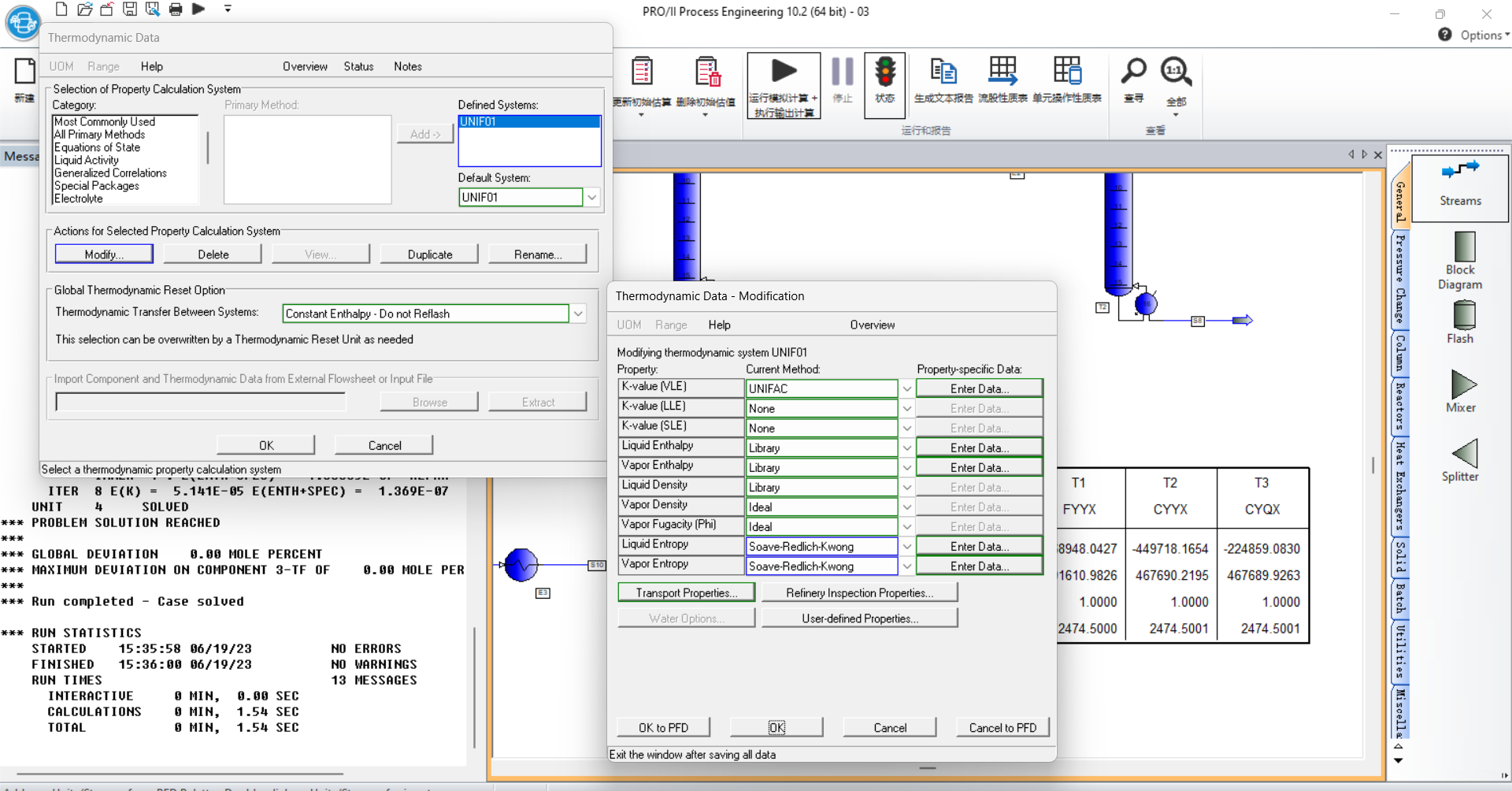Click Transport Properties... button
This screenshot has height=791, width=1512.
click(686, 592)
